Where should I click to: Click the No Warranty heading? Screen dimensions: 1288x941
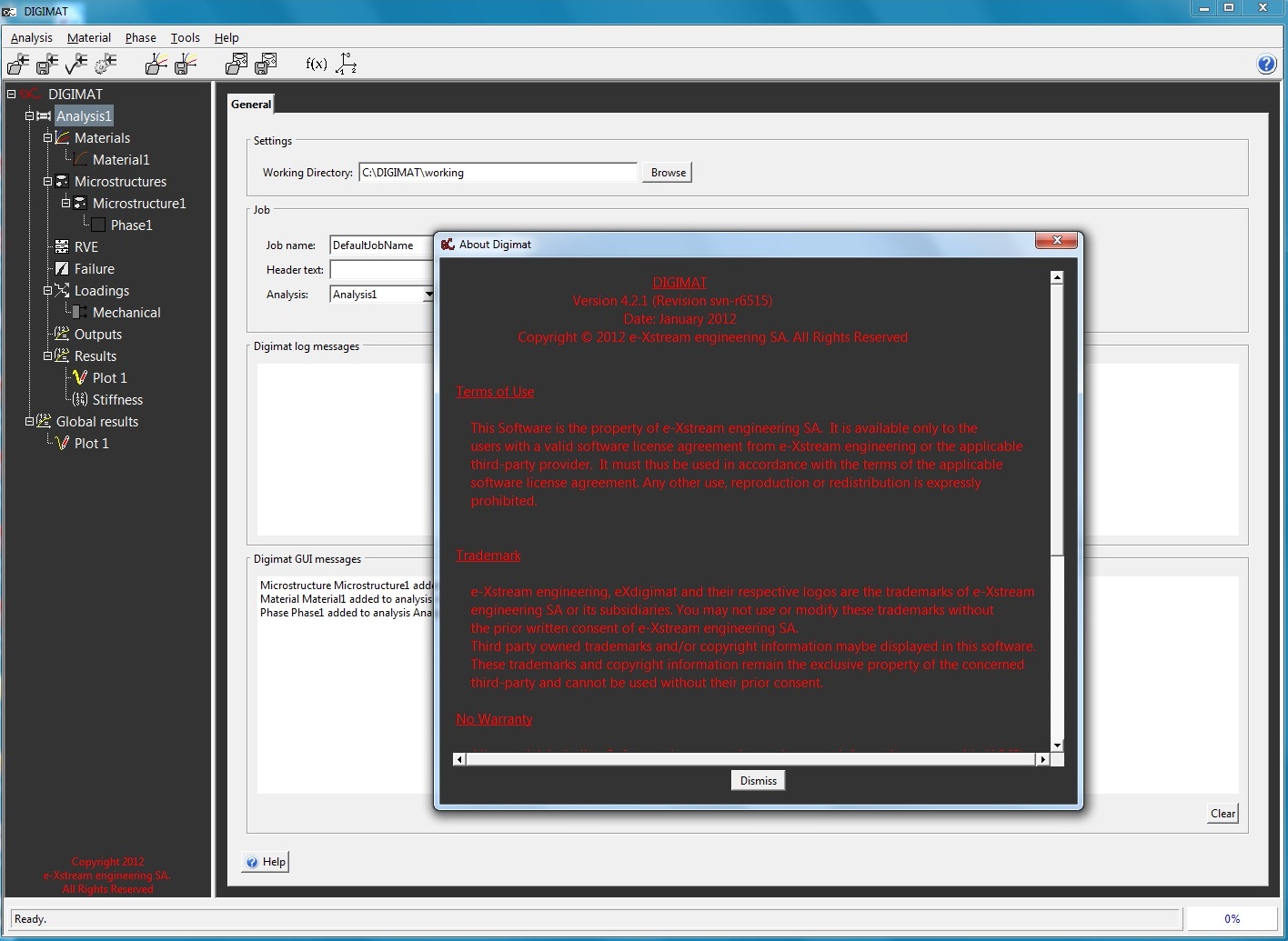click(x=494, y=719)
